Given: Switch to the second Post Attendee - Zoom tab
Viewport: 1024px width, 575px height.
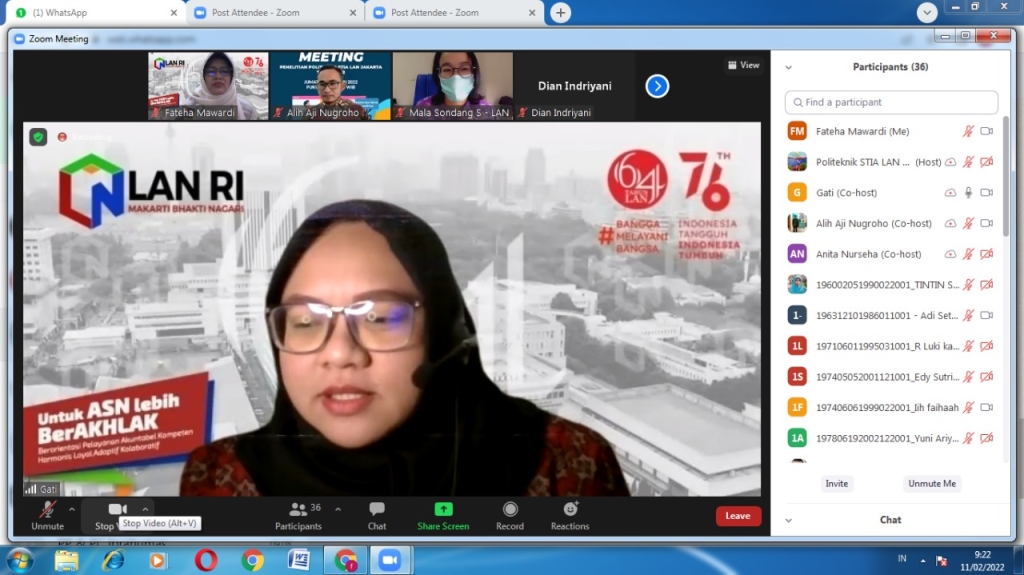Looking at the screenshot, I should pyautogui.click(x=454, y=12).
